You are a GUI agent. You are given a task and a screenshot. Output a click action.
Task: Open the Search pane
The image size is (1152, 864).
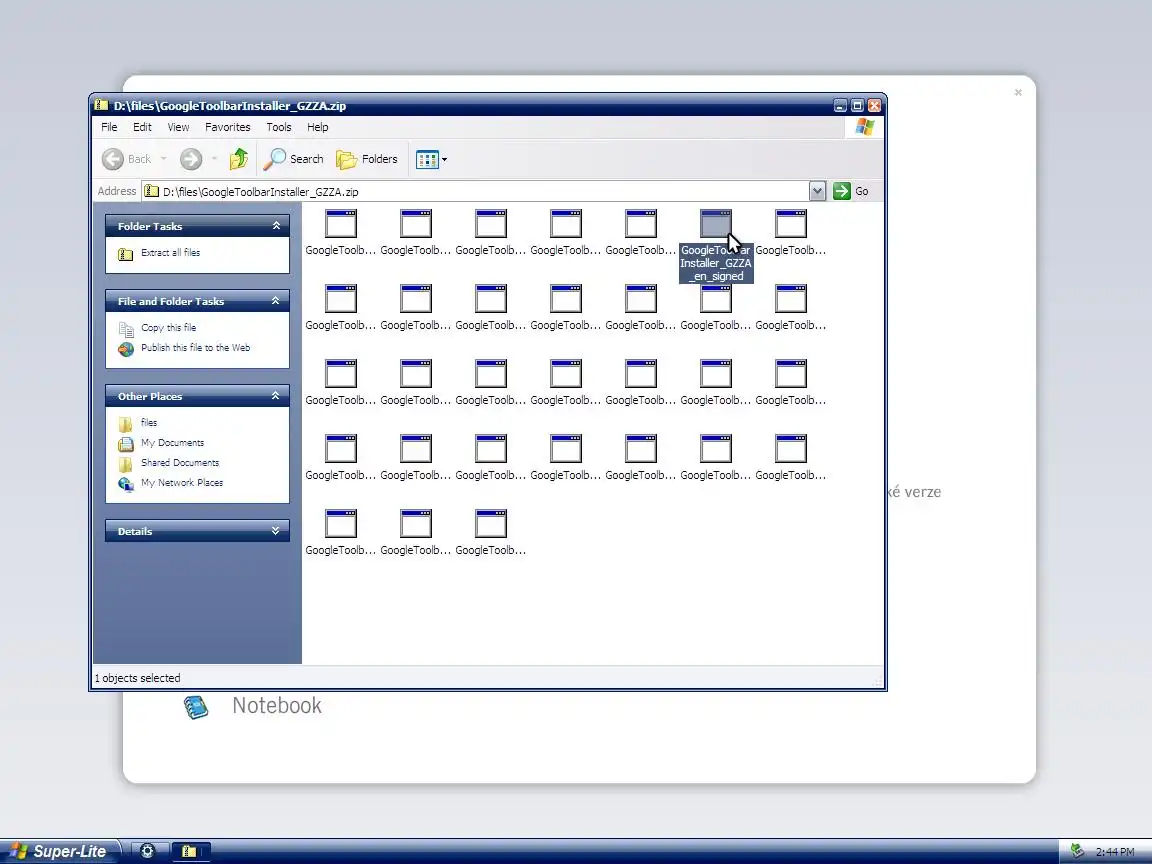pyautogui.click(x=294, y=159)
